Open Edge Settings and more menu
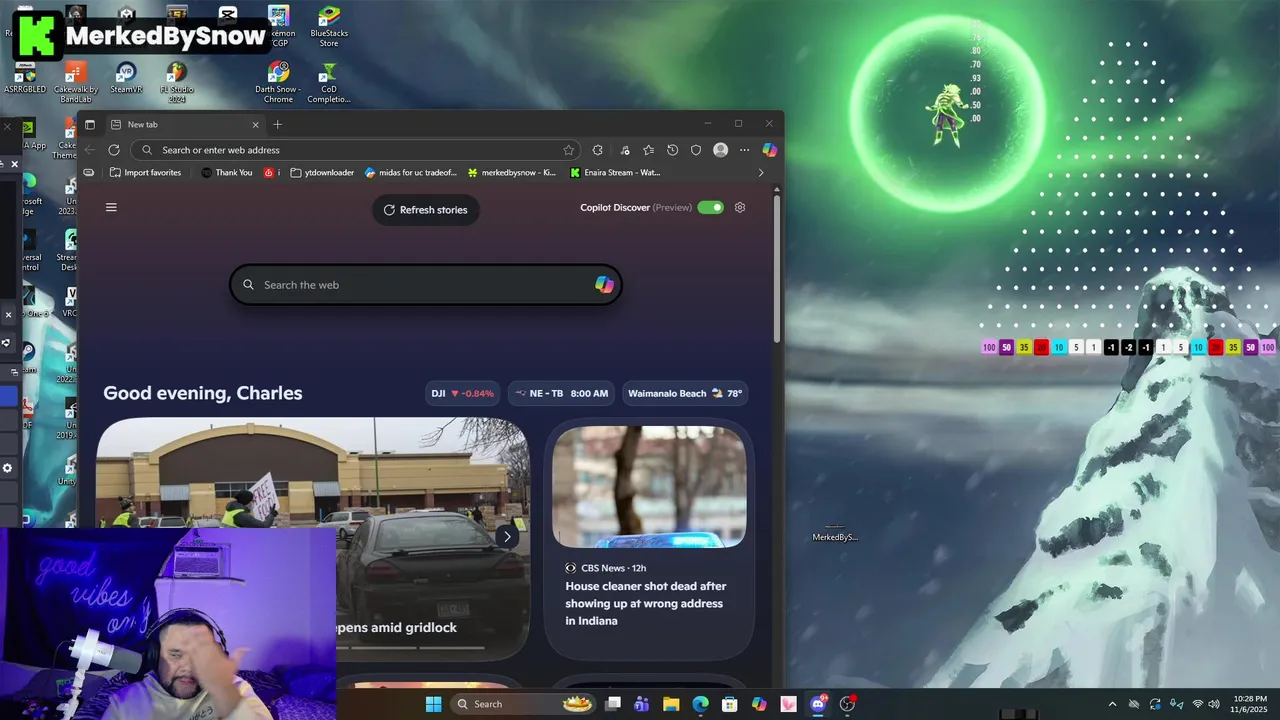The image size is (1280, 720). tap(744, 150)
